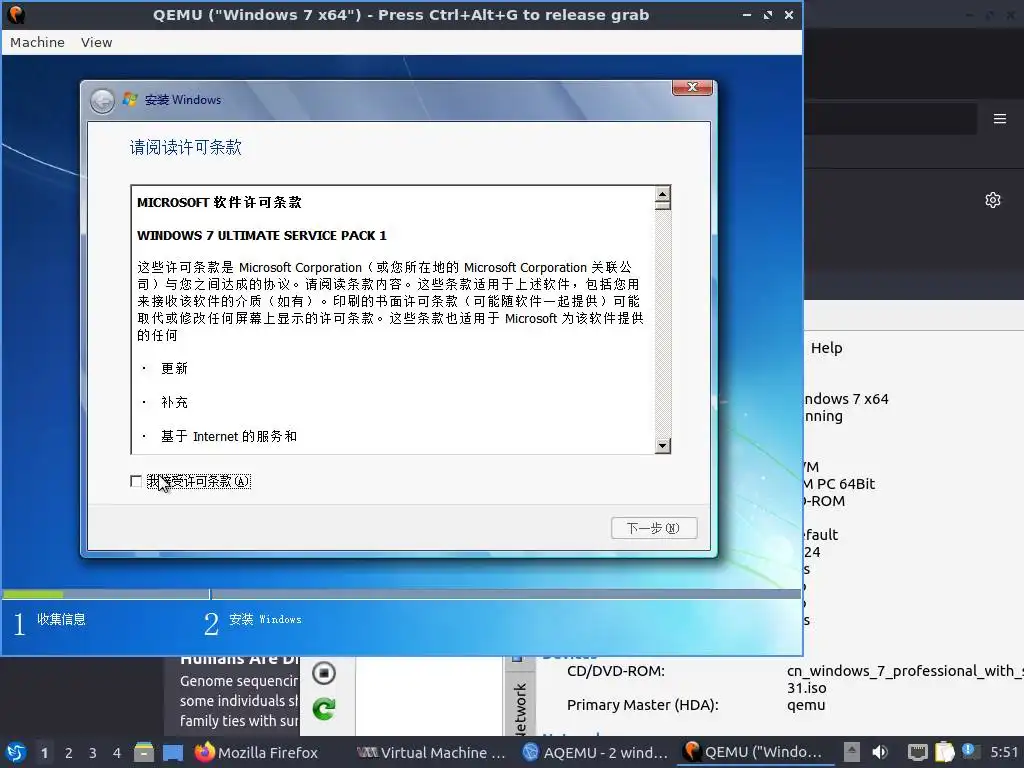This screenshot has width=1024, height=768.
Task: Minimize the QEMU window
Action: tap(747, 14)
